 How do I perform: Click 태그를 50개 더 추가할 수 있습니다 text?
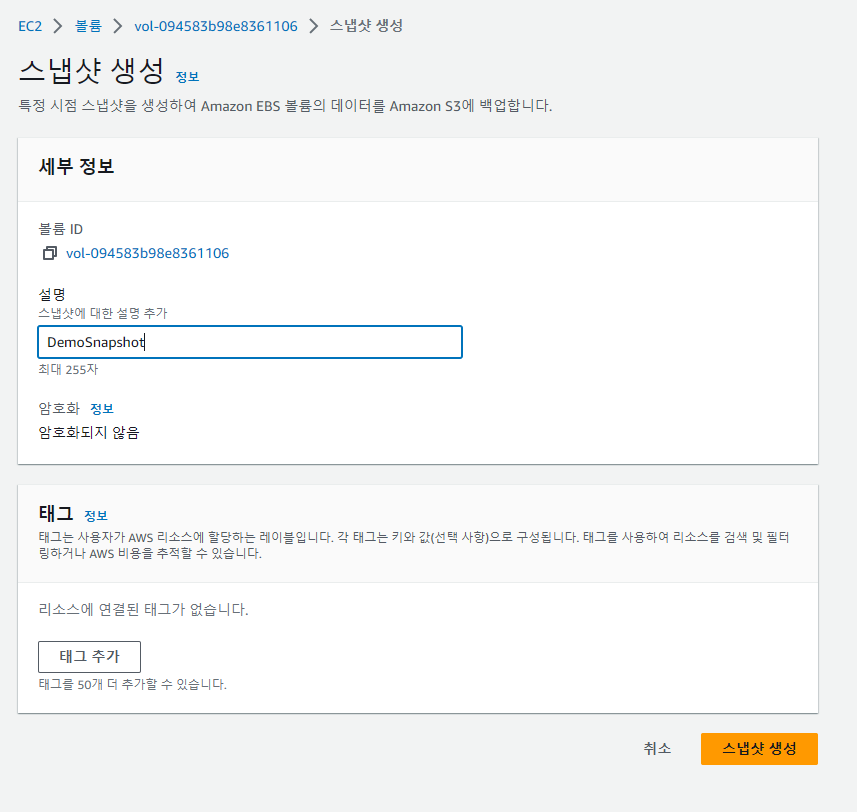pos(133,684)
